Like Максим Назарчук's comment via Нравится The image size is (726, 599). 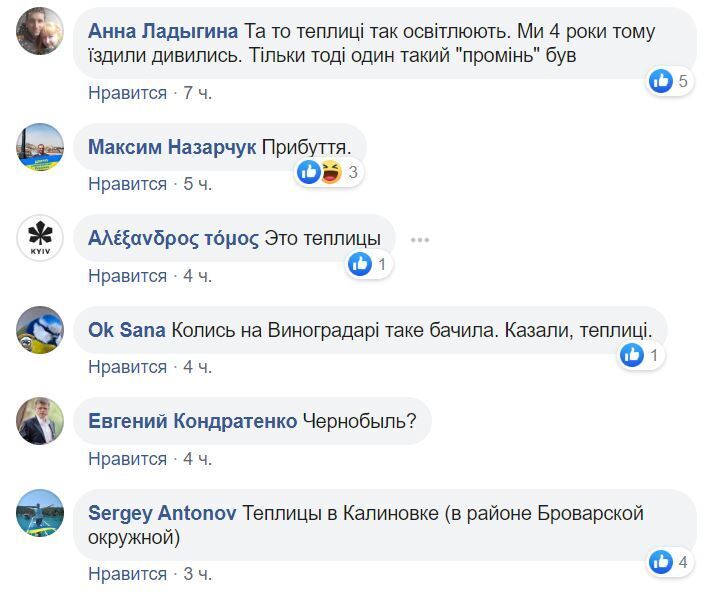(127, 184)
